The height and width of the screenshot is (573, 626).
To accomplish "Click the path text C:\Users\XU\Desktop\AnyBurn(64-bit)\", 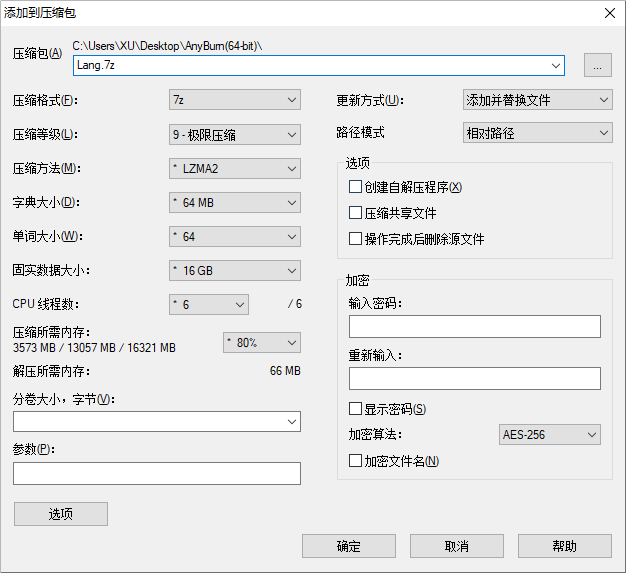I will 167,46.
